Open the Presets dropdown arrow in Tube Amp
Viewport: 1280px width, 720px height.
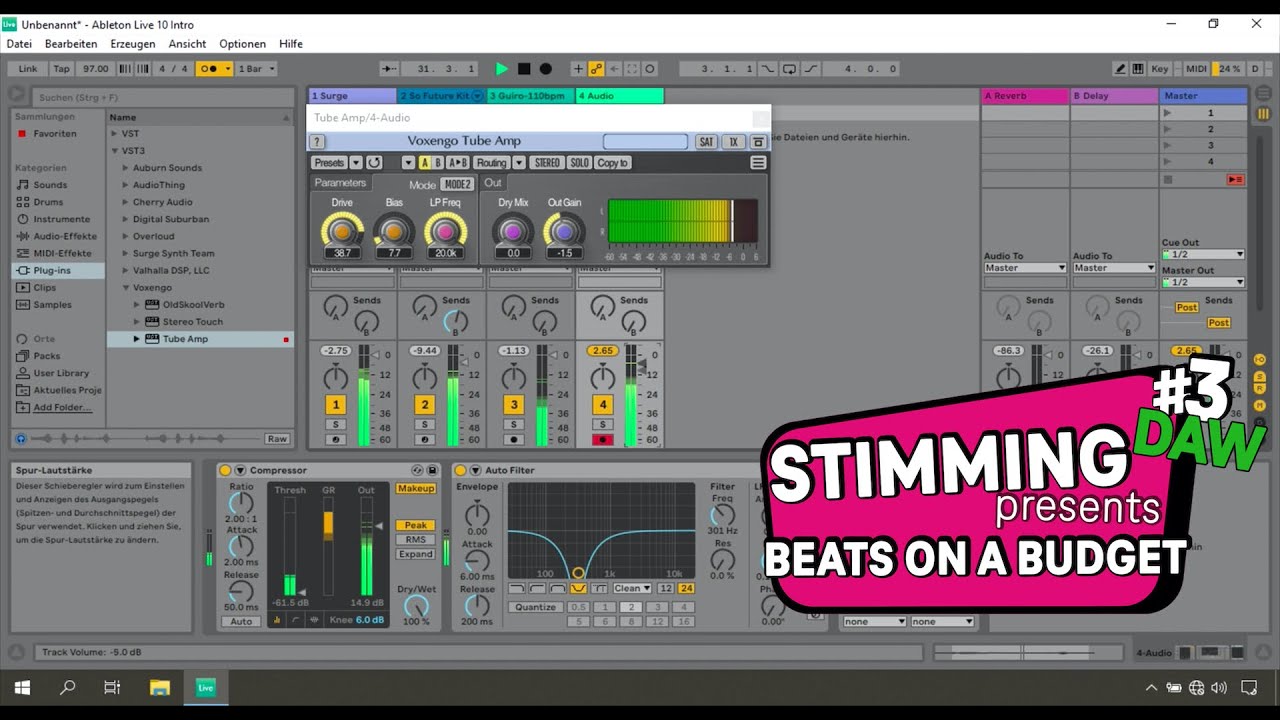(x=356, y=162)
